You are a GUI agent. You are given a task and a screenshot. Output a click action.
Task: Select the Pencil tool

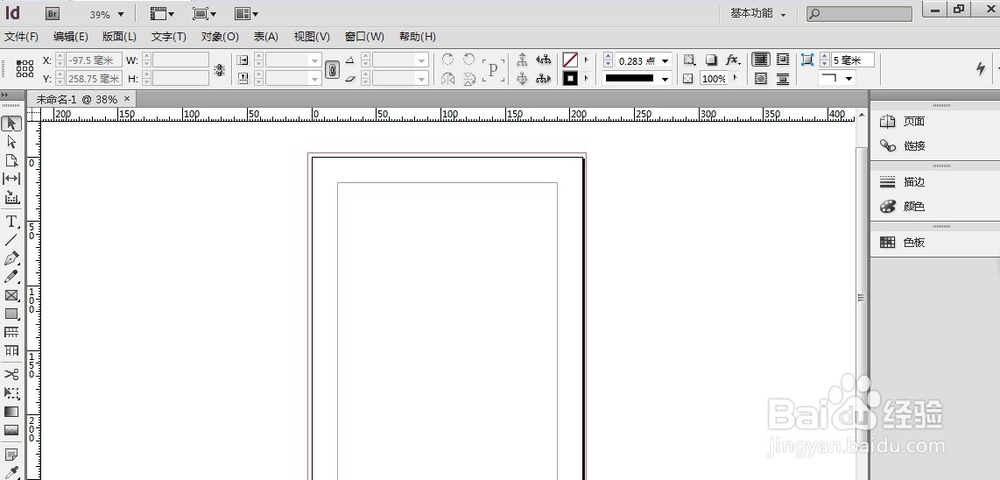coord(11,277)
